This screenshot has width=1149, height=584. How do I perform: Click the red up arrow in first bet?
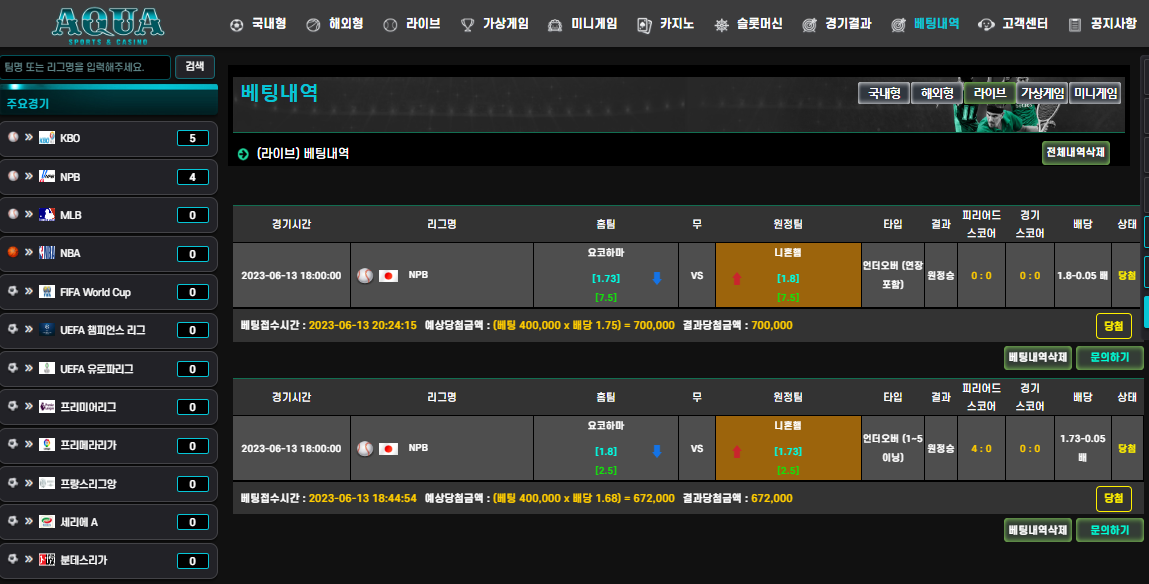(737, 279)
